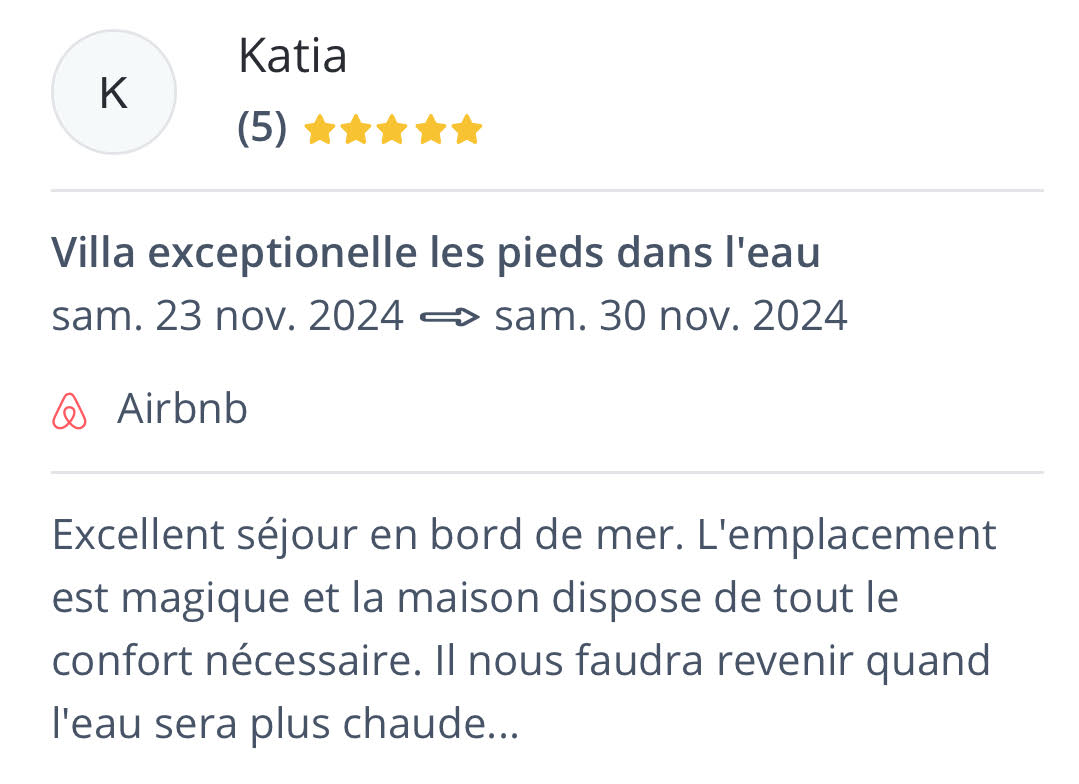This screenshot has width=1079, height=784.
Task: Open reviewer name Katia
Action: (x=292, y=56)
